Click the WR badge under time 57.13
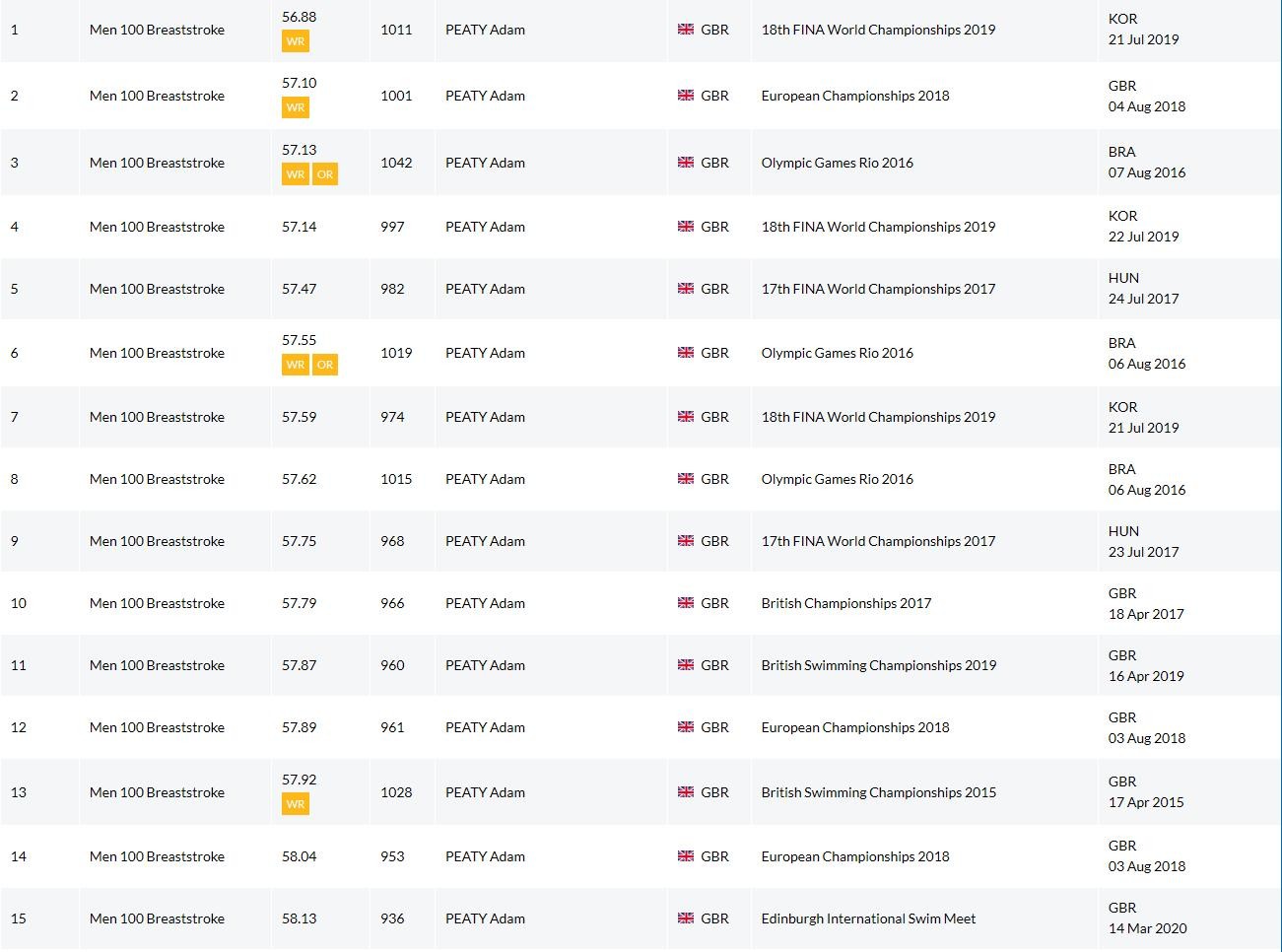Viewport: 1282px width, 952px height. pos(295,174)
